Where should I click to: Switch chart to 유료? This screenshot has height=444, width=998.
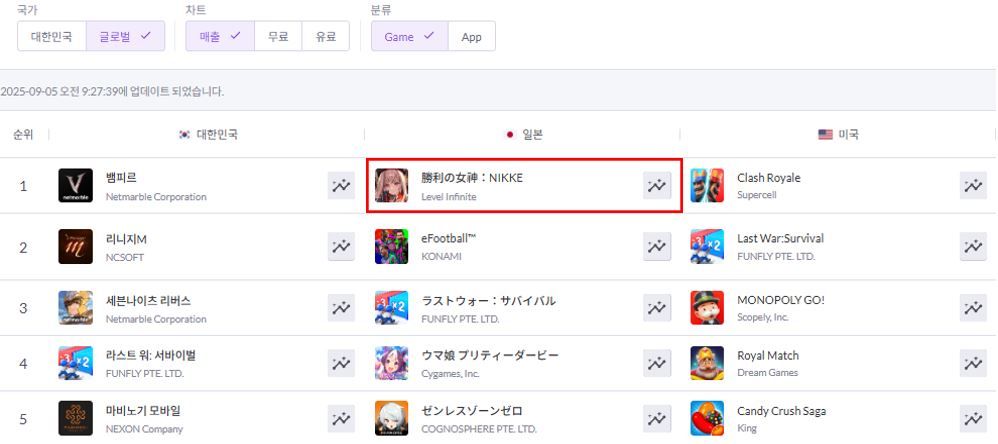click(325, 36)
